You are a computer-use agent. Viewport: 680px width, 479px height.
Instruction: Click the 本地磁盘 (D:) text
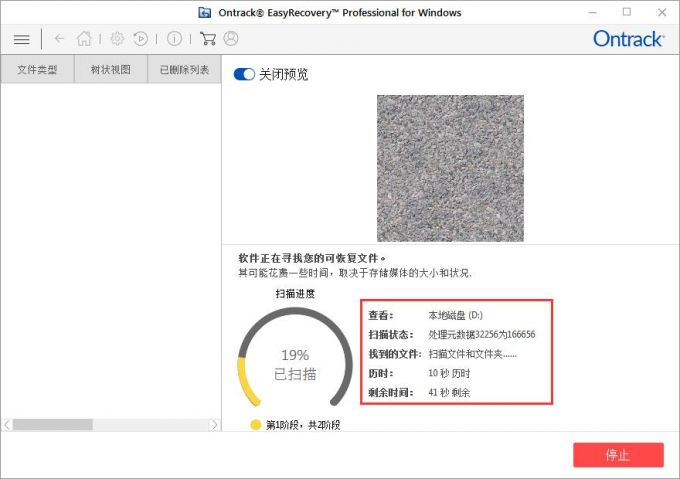455,315
